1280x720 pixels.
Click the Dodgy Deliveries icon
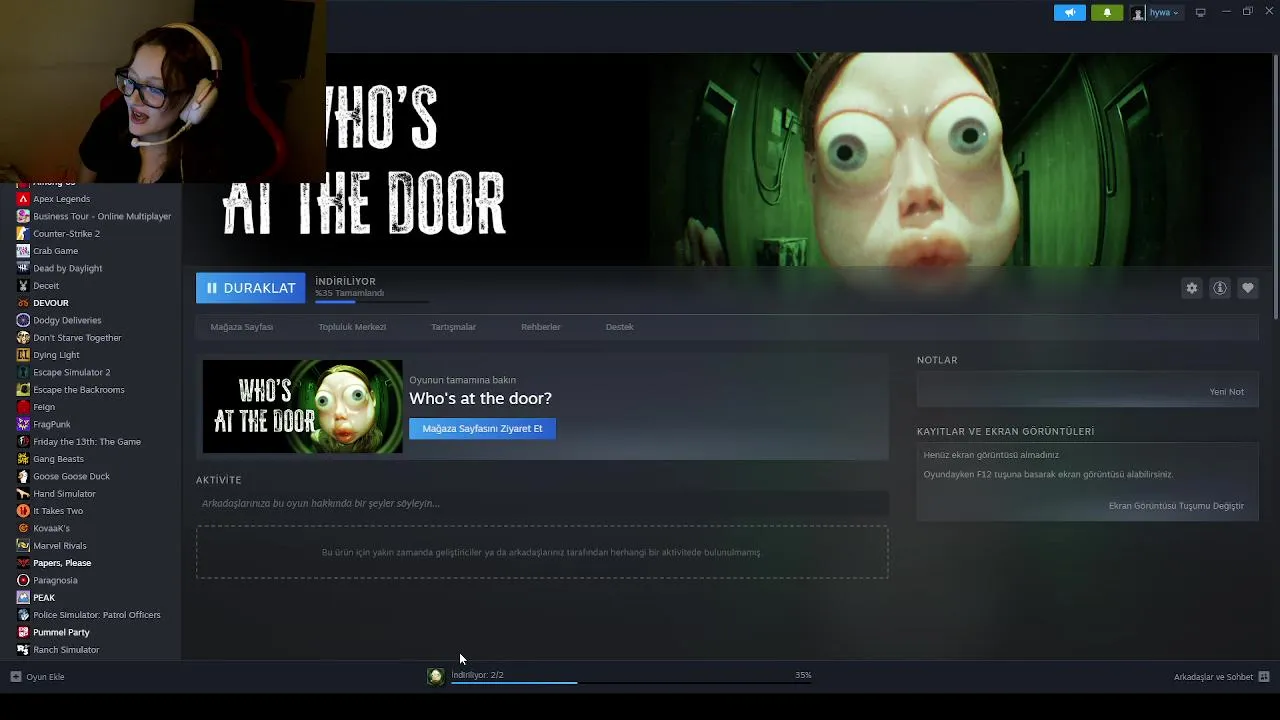click(23, 320)
